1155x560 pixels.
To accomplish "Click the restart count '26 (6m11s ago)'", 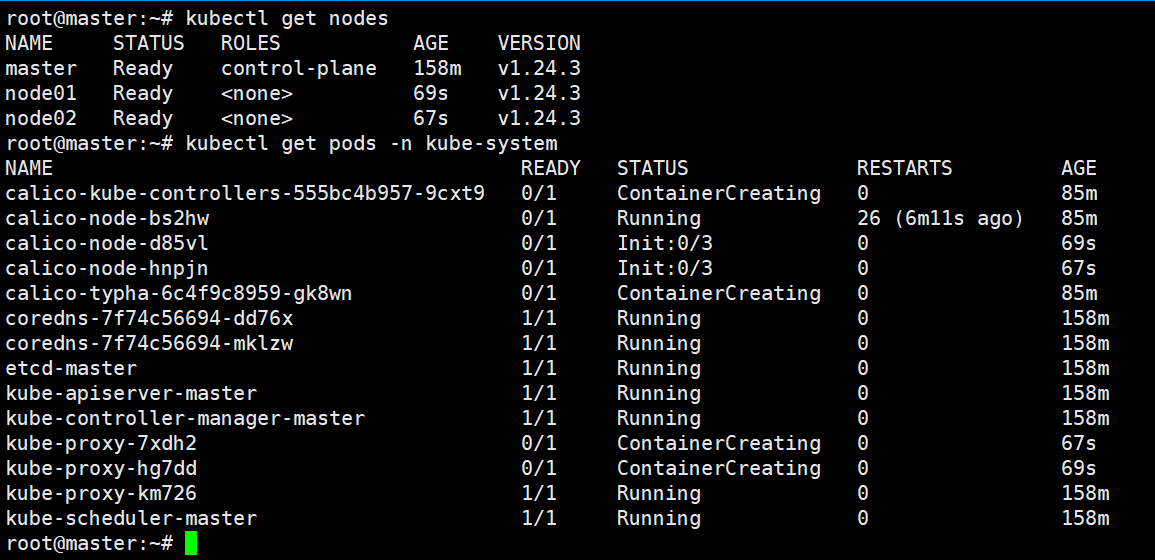I will pos(940,218).
